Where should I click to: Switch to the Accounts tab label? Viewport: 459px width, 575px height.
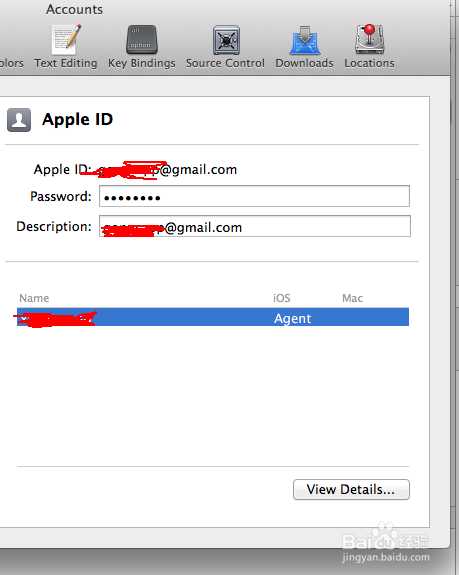point(74,10)
